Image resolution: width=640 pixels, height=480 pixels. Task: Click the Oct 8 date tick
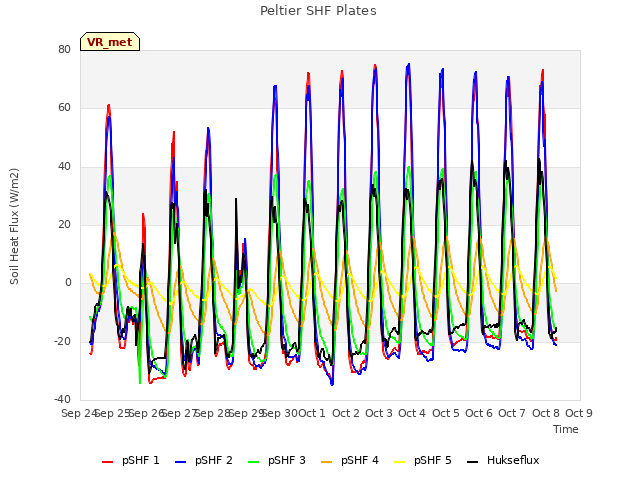(546, 413)
